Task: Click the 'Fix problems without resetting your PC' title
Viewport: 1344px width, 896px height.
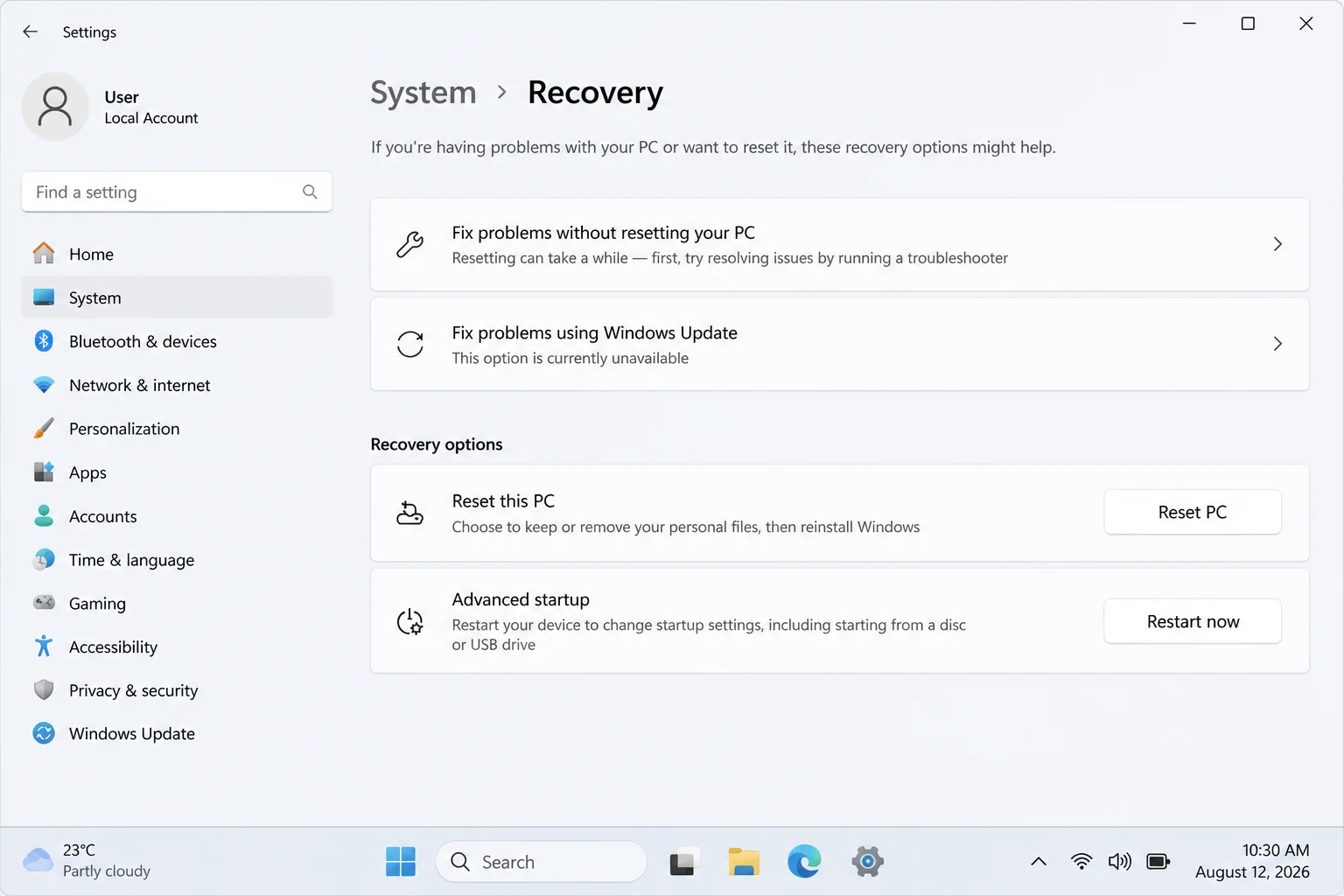Action: tap(604, 233)
